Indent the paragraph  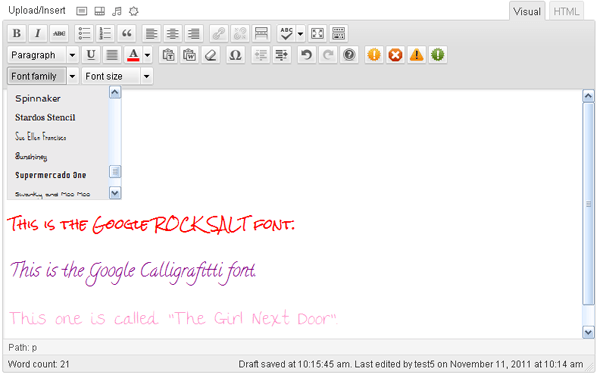282,55
